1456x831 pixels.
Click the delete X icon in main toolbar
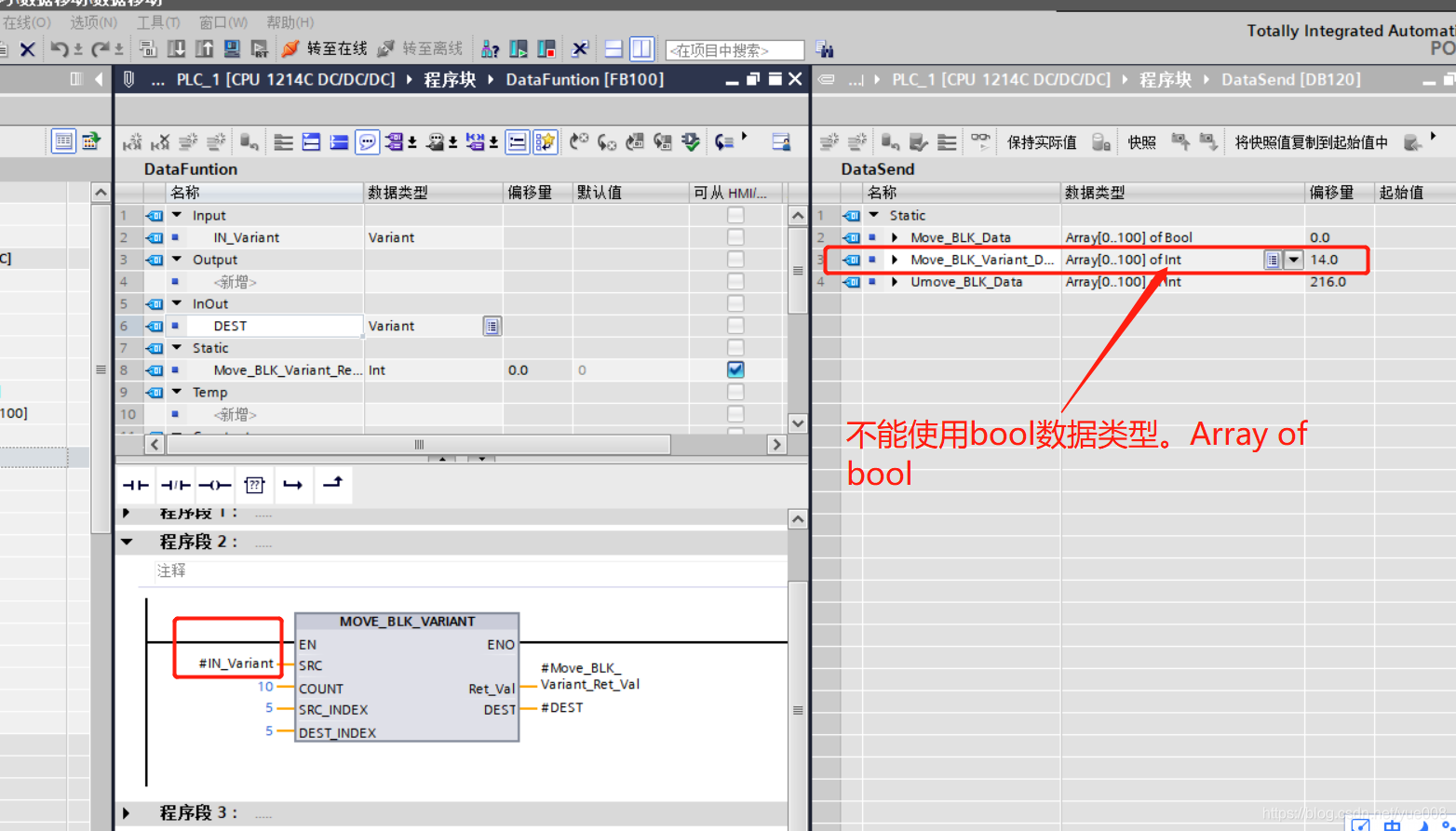[28, 49]
